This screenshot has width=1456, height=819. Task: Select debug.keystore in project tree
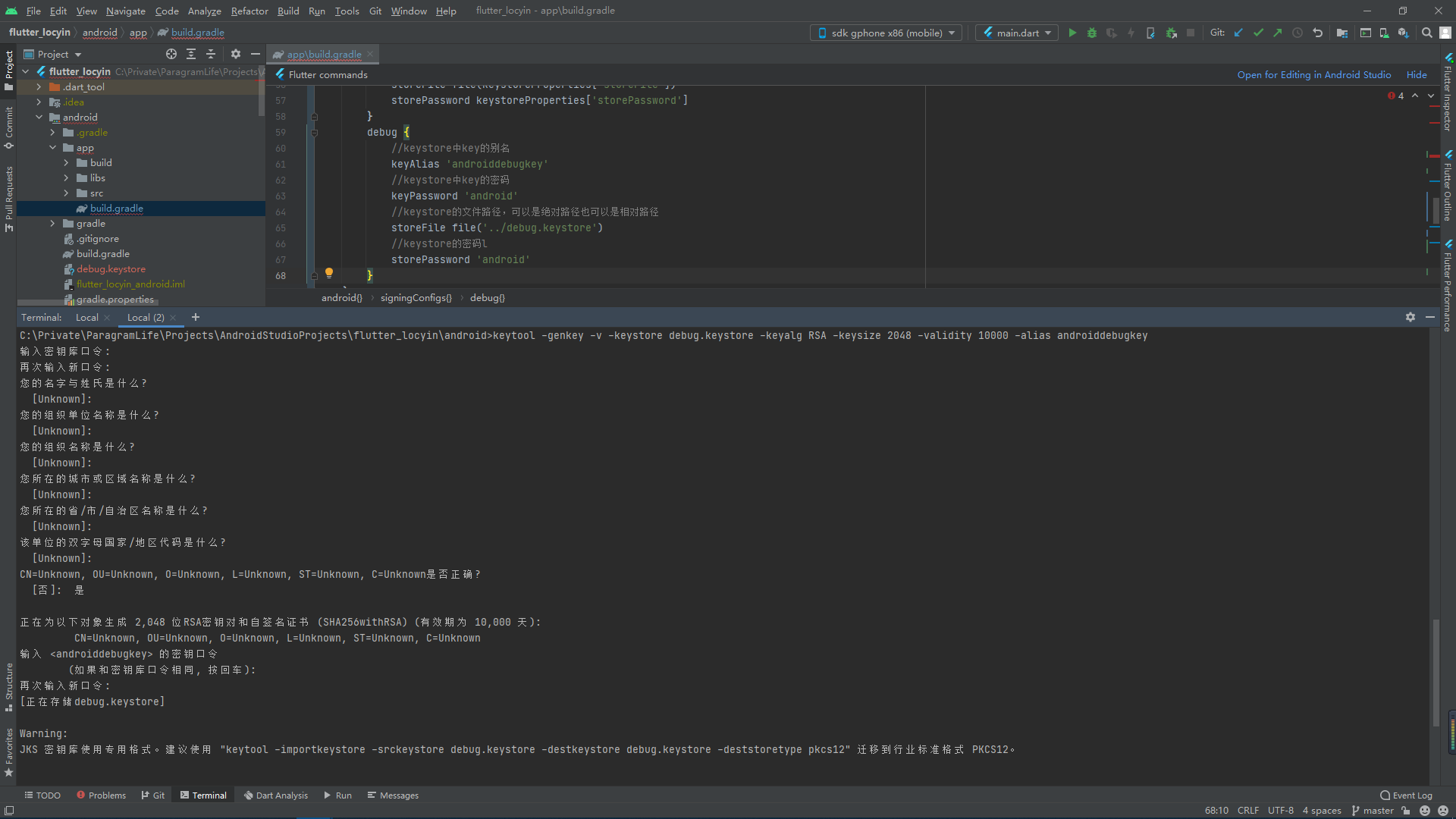click(111, 269)
